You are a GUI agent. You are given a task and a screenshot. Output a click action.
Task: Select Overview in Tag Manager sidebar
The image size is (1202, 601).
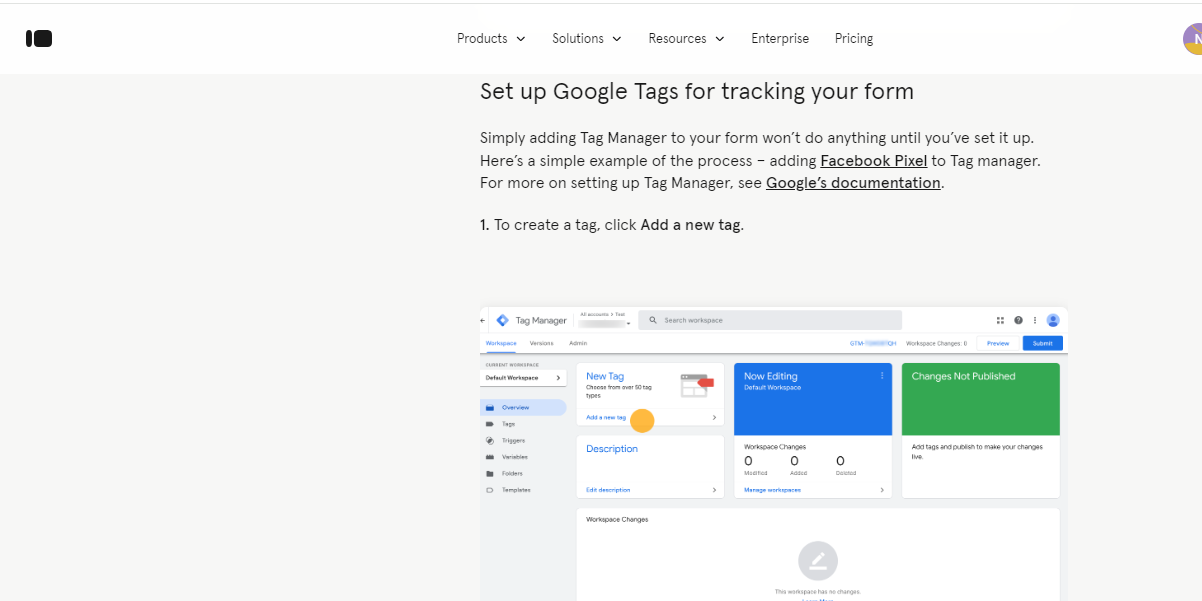[524, 407]
